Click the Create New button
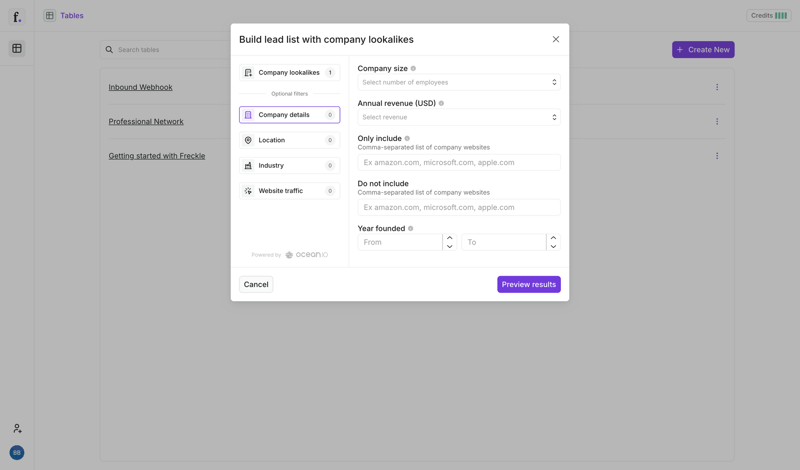The width and height of the screenshot is (800, 470). [x=703, y=50]
